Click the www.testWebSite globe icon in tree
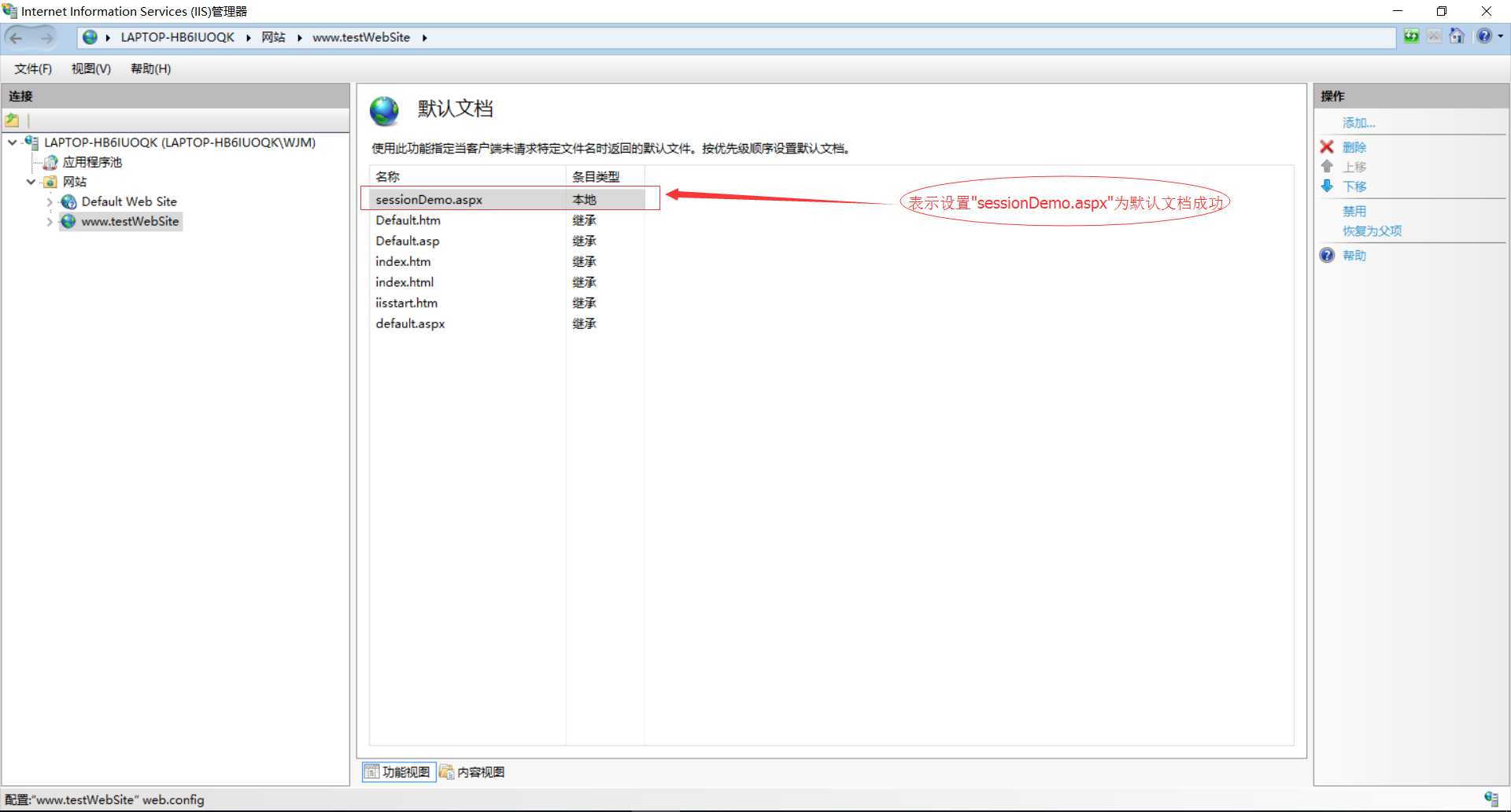Screen dimensions: 1511x812 click(69, 221)
